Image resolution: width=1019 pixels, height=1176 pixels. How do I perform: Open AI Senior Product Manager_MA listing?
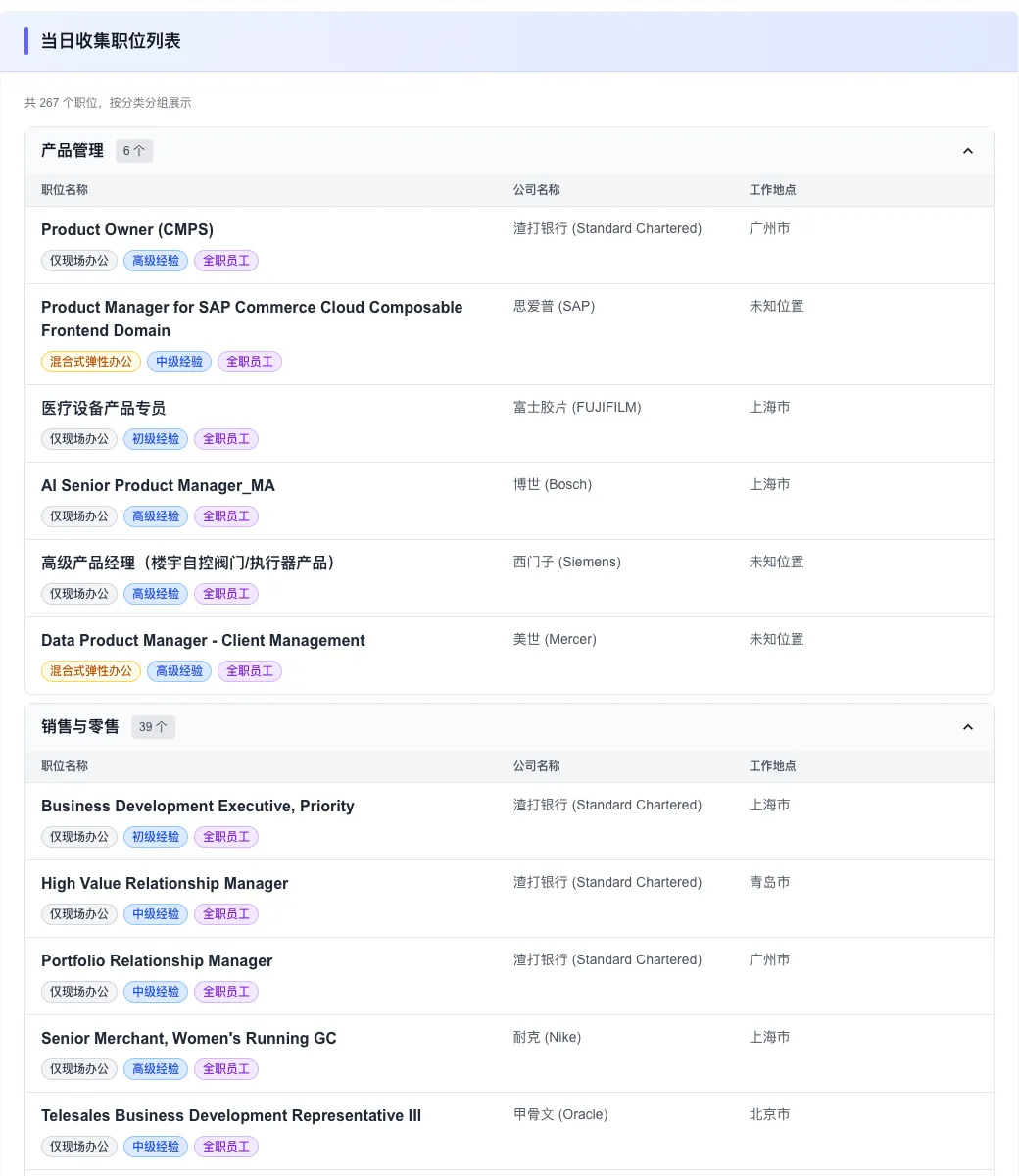[158, 485]
